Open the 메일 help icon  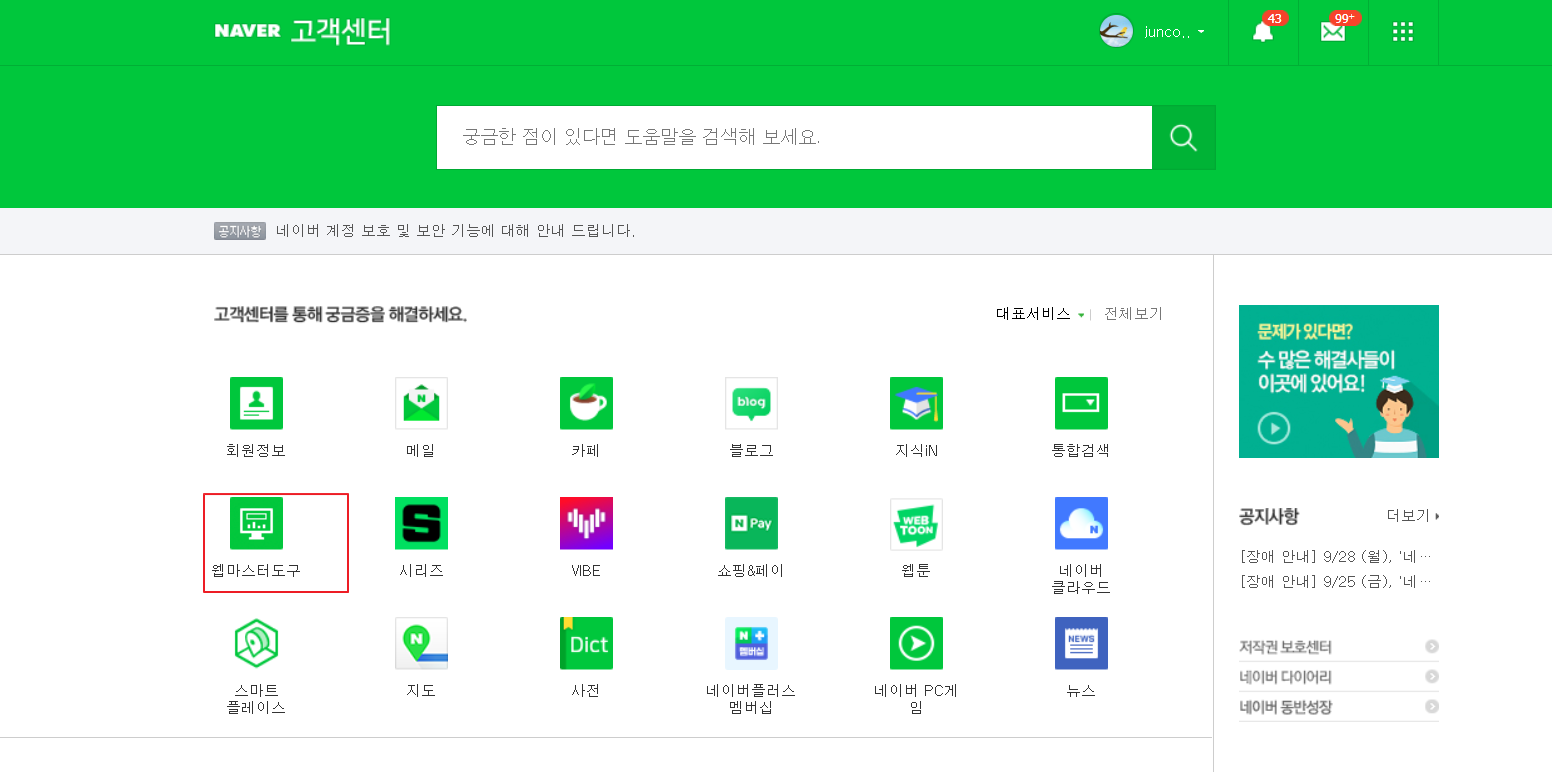421,403
